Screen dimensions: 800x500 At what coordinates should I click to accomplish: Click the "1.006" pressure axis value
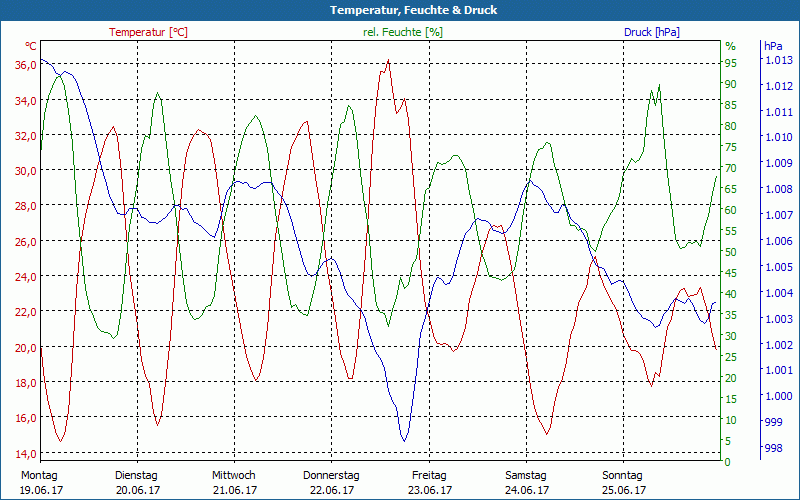tap(779, 241)
